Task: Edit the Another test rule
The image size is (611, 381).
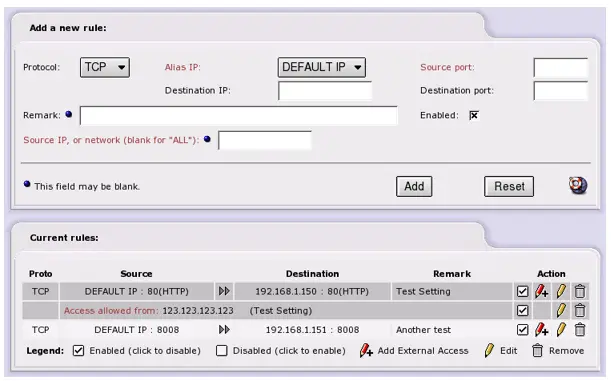Action: [x=561, y=330]
